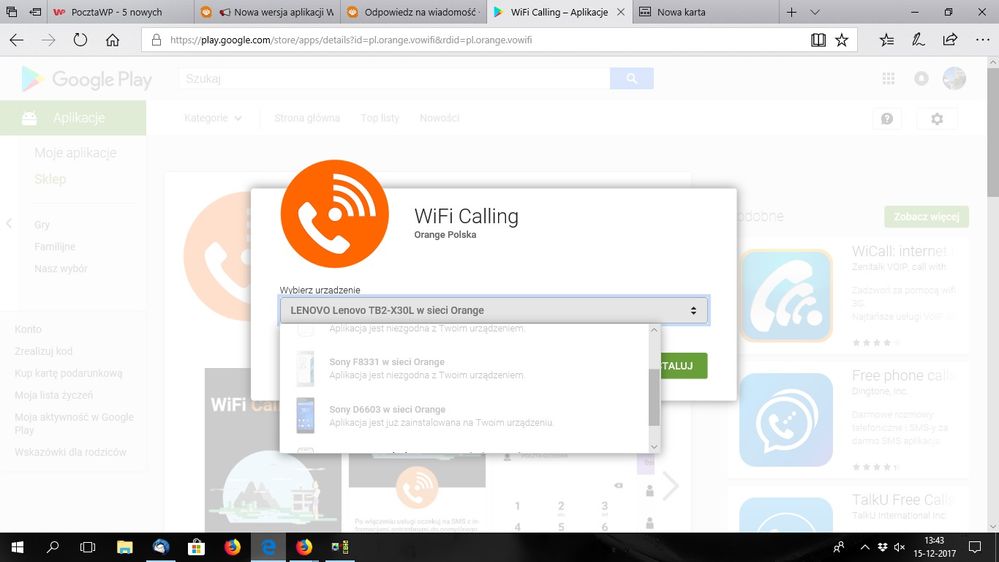Open the Kategorie dropdown

click(212, 118)
